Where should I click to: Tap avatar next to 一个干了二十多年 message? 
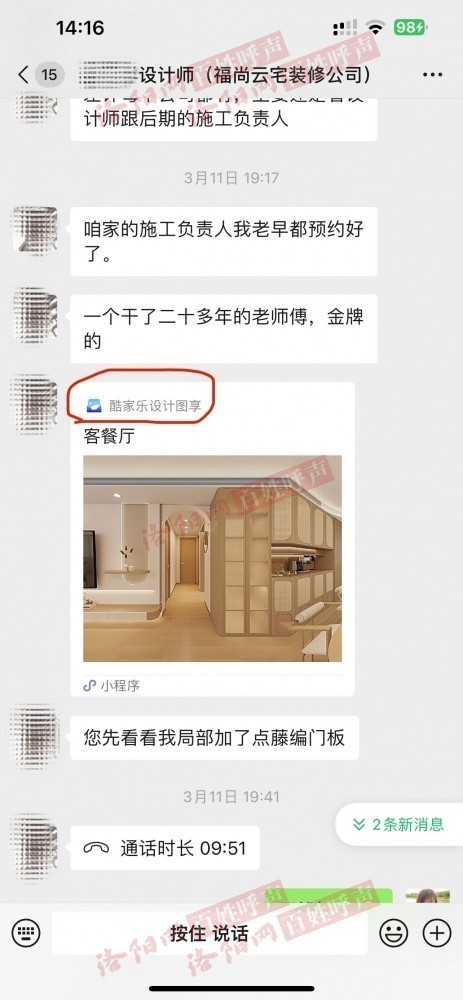(x=36, y=316)
